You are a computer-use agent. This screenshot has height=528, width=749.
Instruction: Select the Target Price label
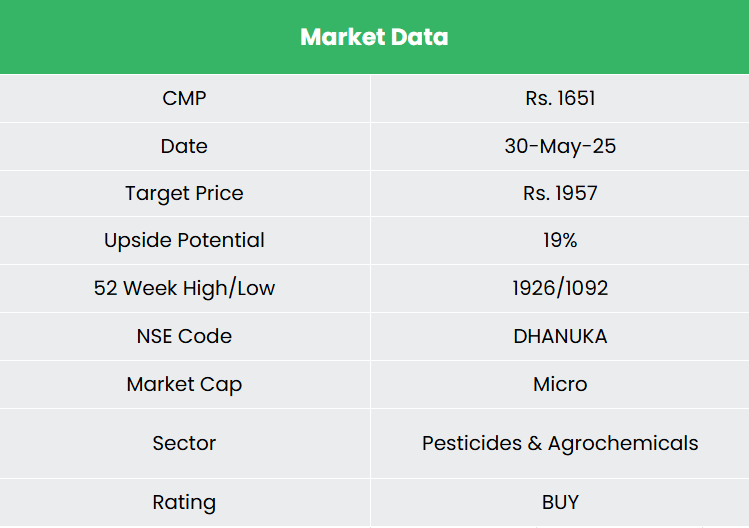click(184, 193)
